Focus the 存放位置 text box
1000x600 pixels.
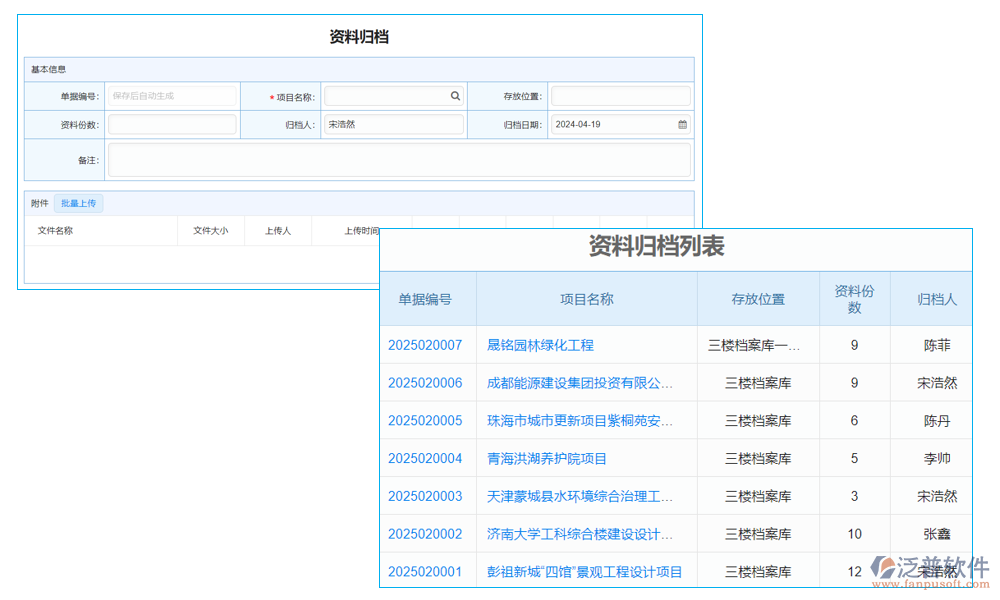coord(620,95)
